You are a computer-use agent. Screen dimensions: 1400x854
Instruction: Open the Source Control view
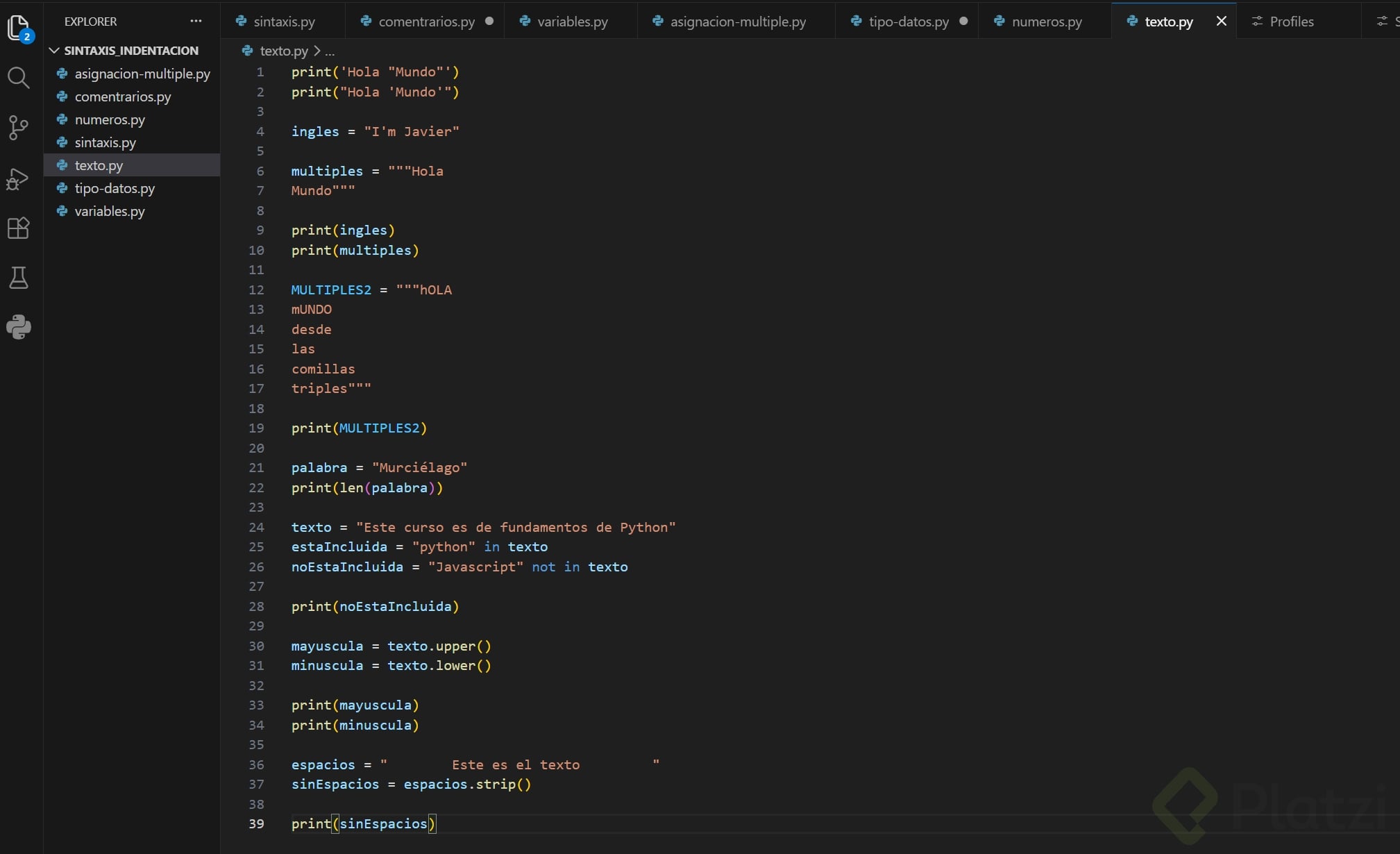(19, 128)
